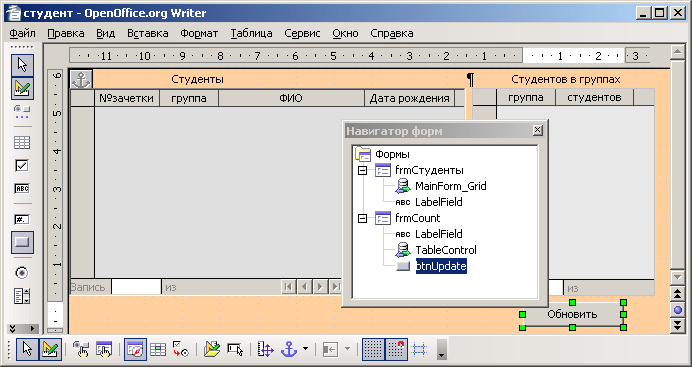Click the ФИО column header
The width and height of the screenshot is (692, 367).
tap(291, 98)
